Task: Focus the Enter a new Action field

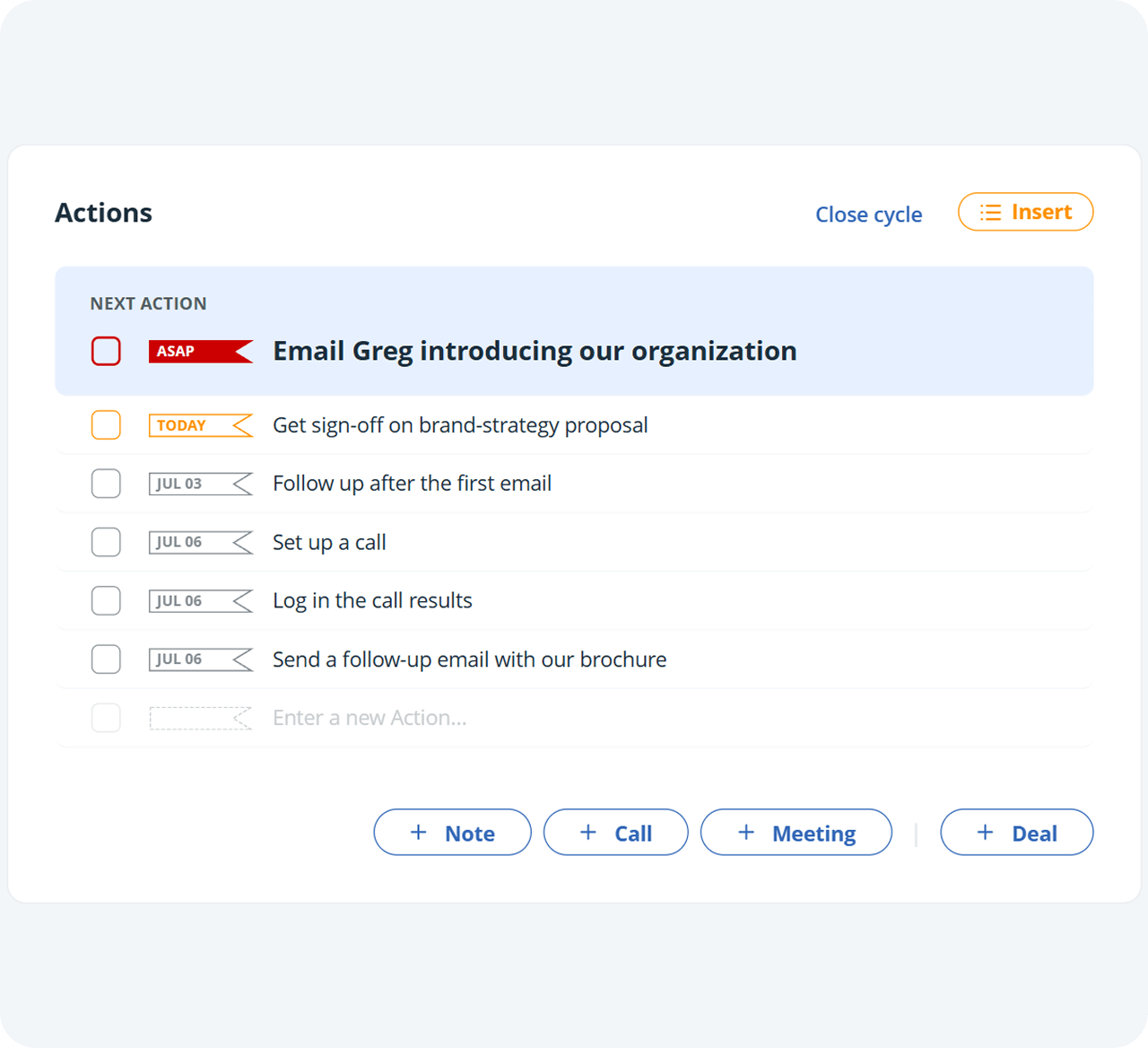Action: (370, 718)
